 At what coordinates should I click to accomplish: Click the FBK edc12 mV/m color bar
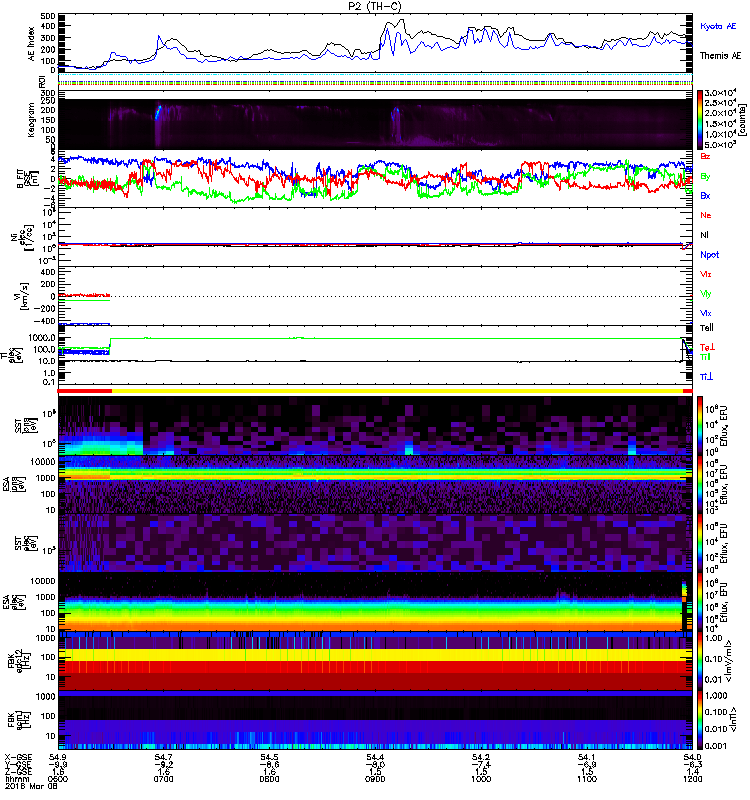700,661
